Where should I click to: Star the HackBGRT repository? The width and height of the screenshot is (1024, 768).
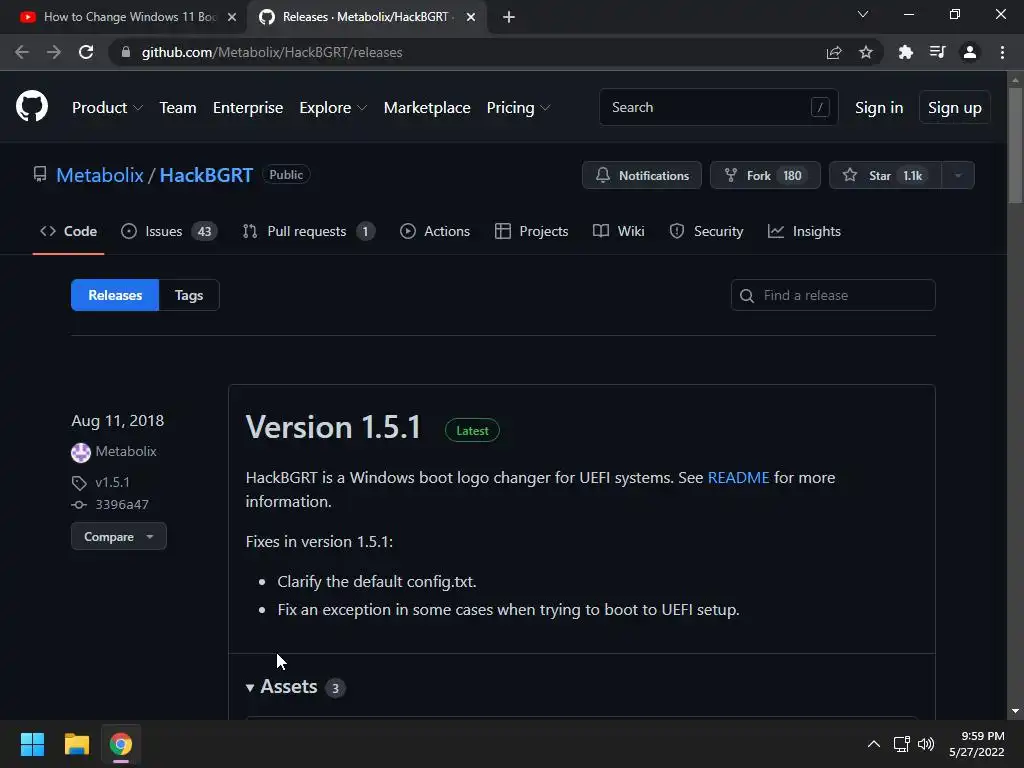pyautogui.click(x=886, y=175)
